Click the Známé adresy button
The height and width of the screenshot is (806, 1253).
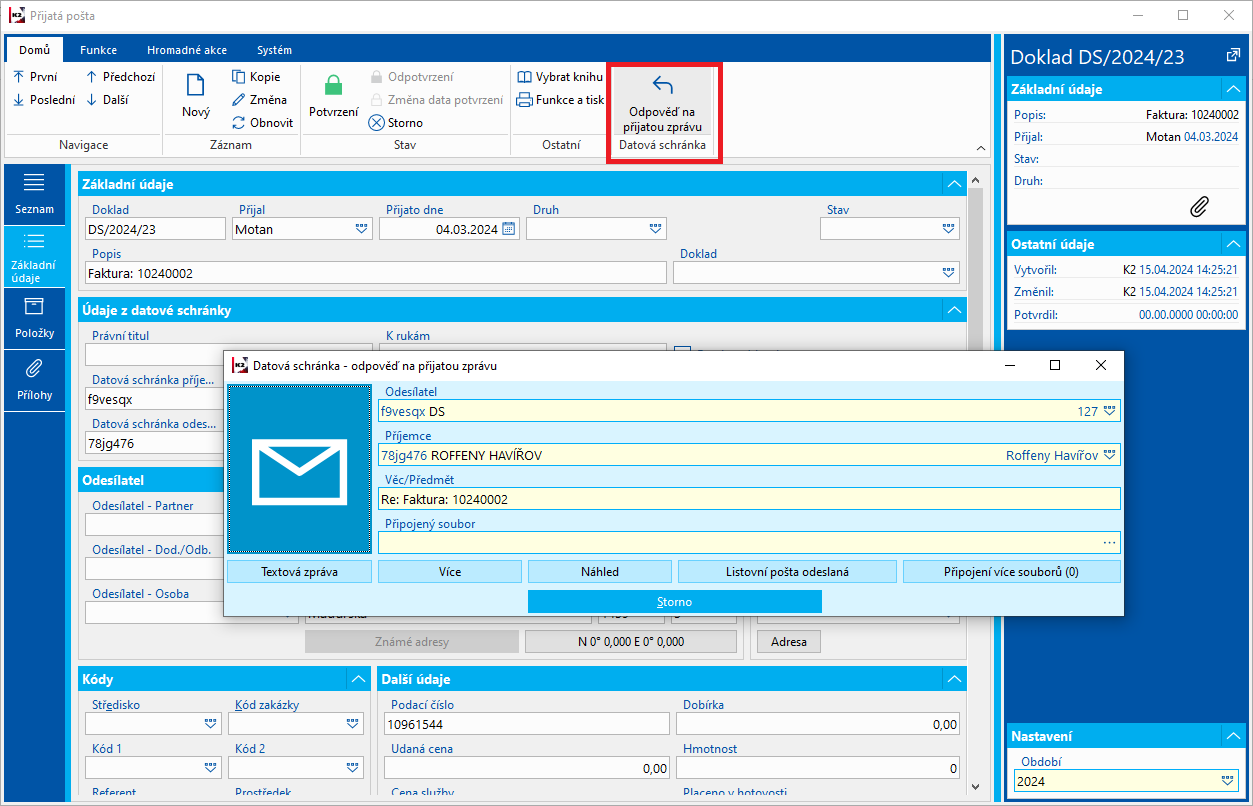[412, 641]
